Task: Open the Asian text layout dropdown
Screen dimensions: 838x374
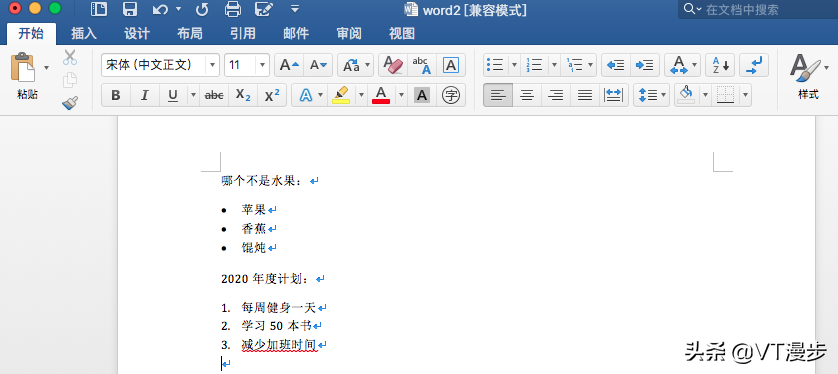Action: [682, 65]
